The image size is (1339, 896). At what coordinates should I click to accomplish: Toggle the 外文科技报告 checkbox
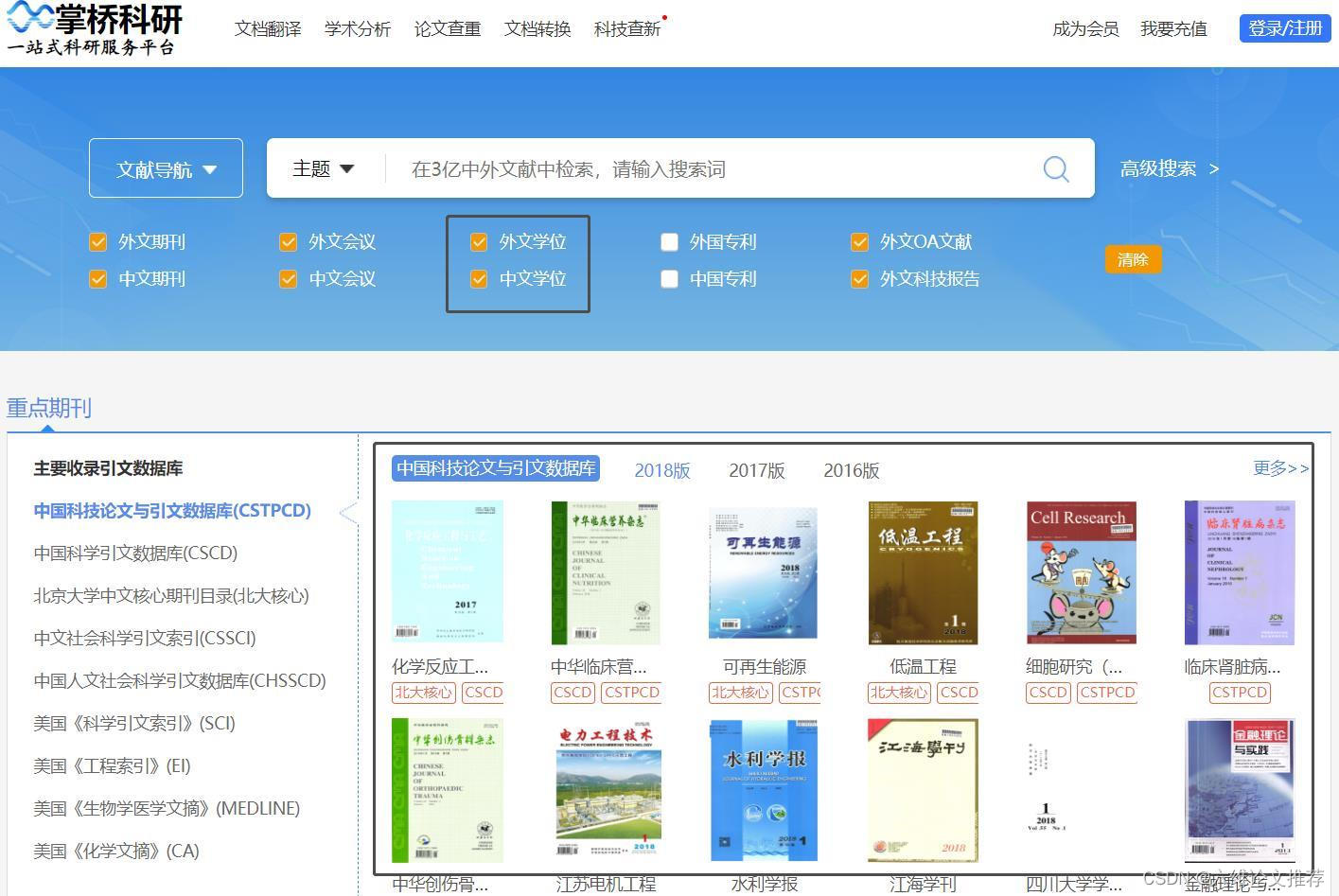pos(860,279)
